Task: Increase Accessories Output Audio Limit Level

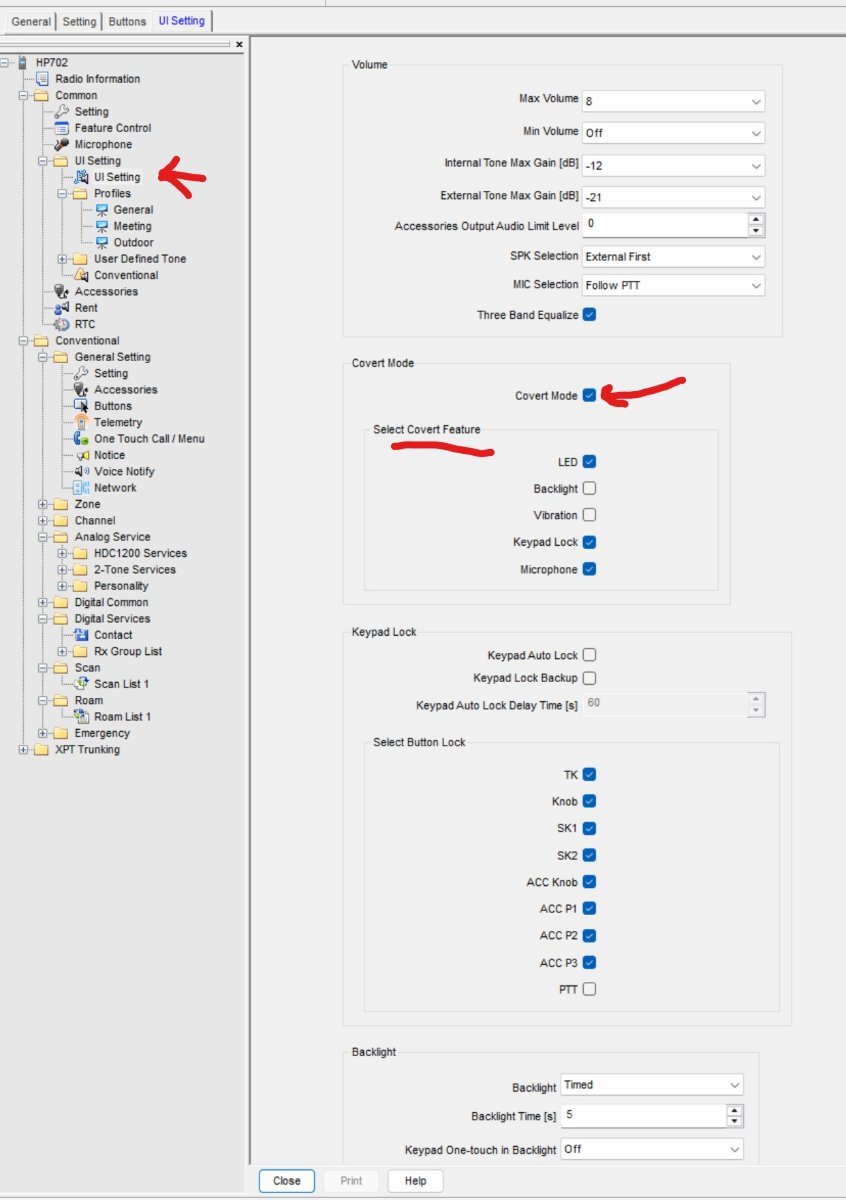Action: 756,219
